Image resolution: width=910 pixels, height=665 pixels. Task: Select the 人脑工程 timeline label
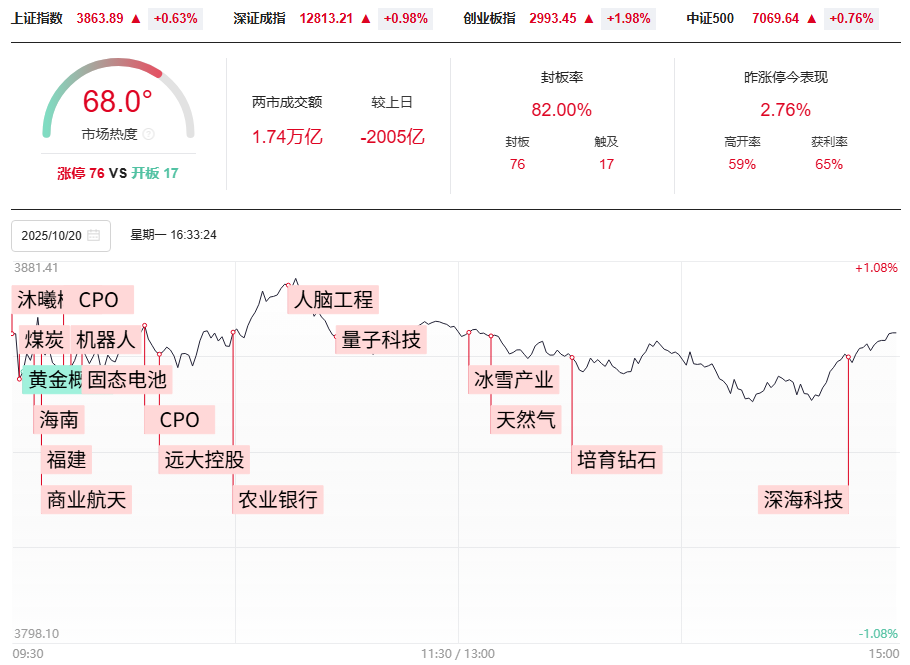click(x=333, y=299)
